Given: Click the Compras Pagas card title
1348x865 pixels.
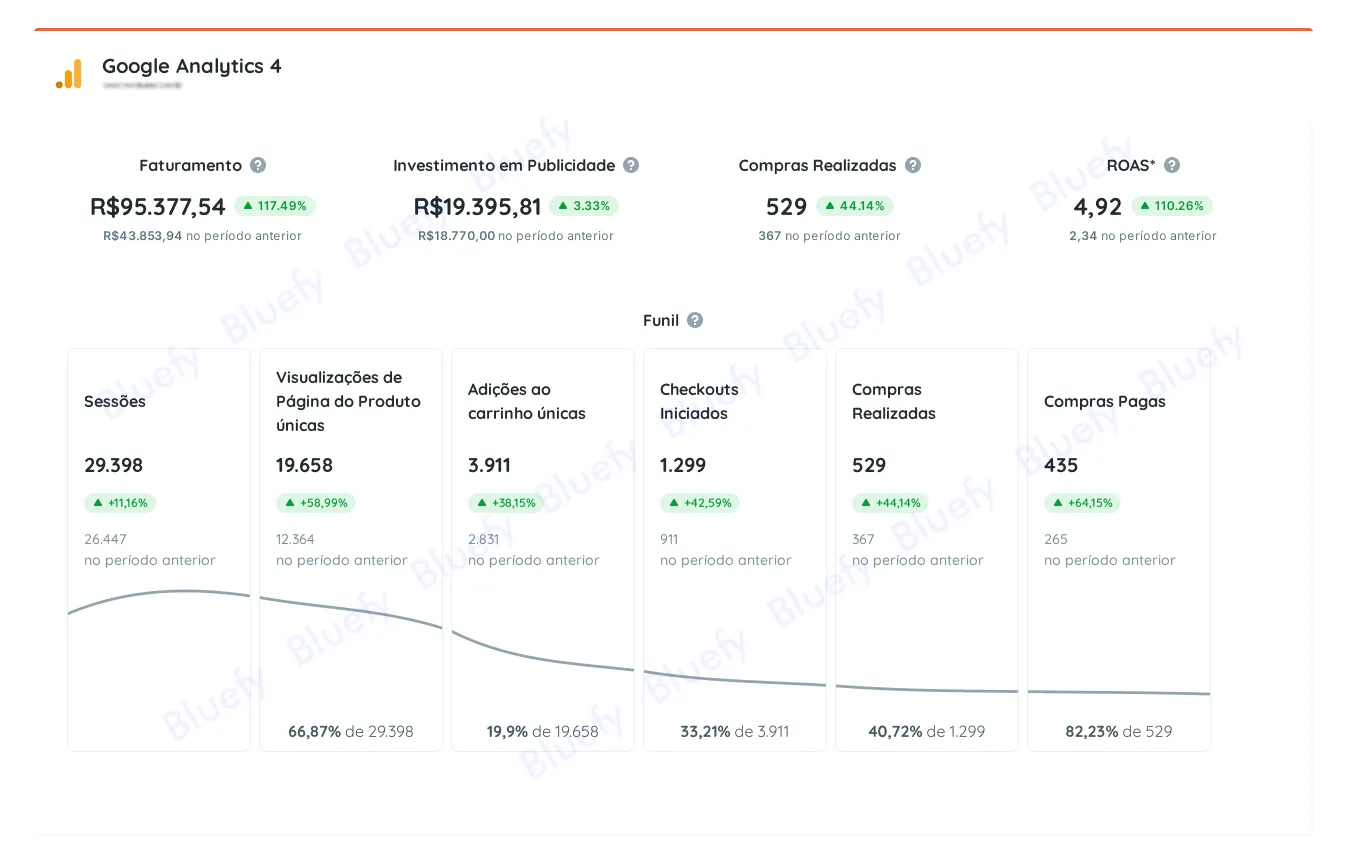Looking at the screenshot, I should 1105,401.
